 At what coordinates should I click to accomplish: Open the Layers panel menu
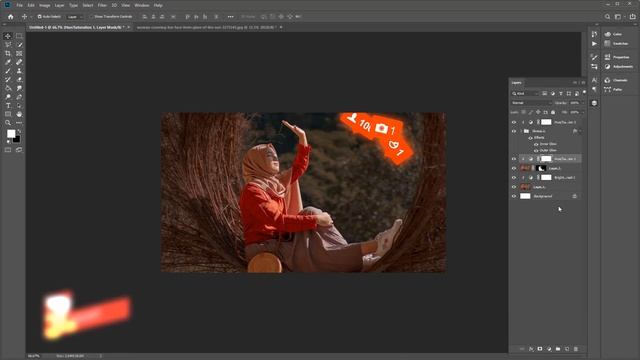(583, 82)
